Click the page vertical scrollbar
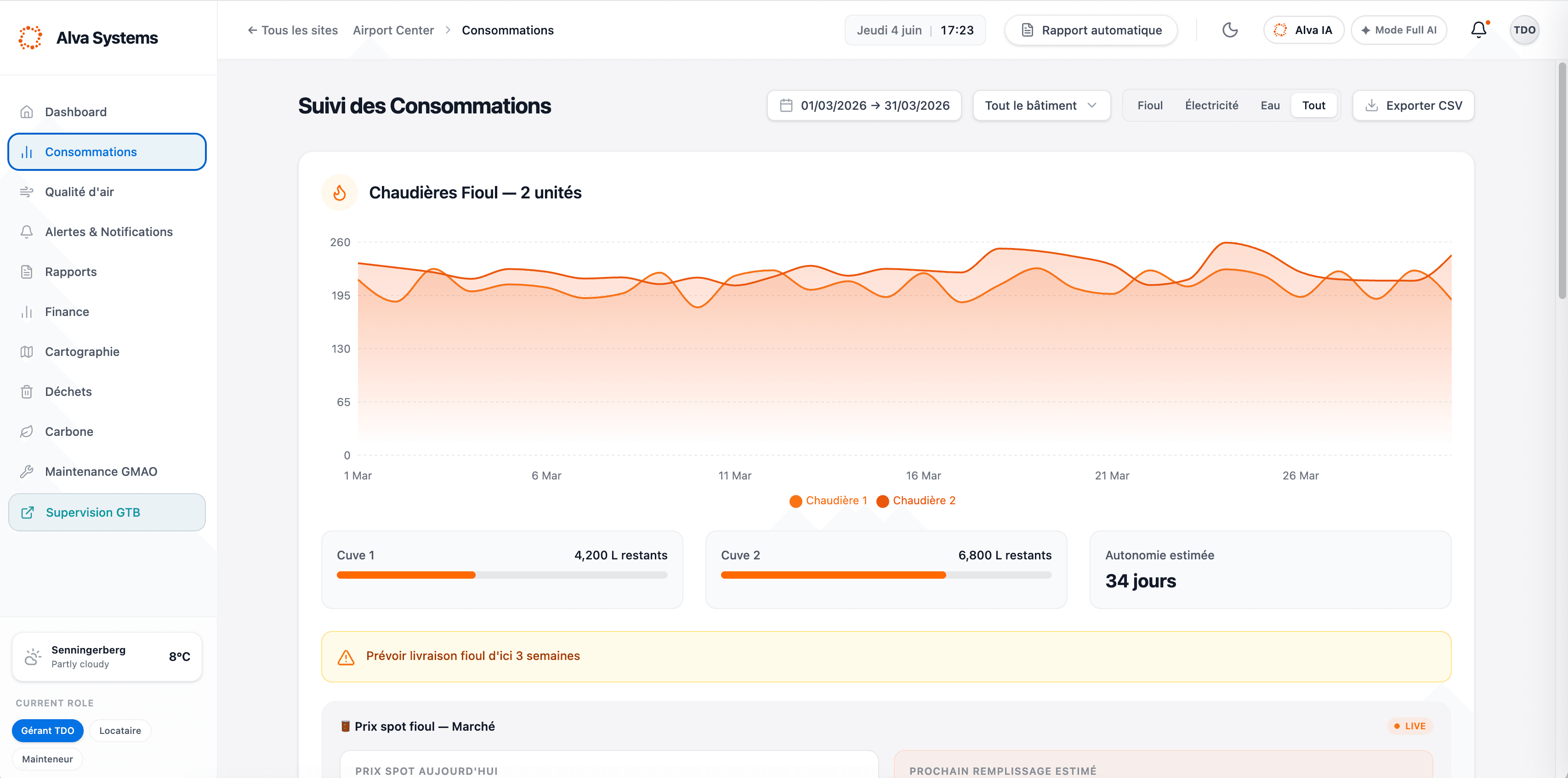 point(1562,180)
